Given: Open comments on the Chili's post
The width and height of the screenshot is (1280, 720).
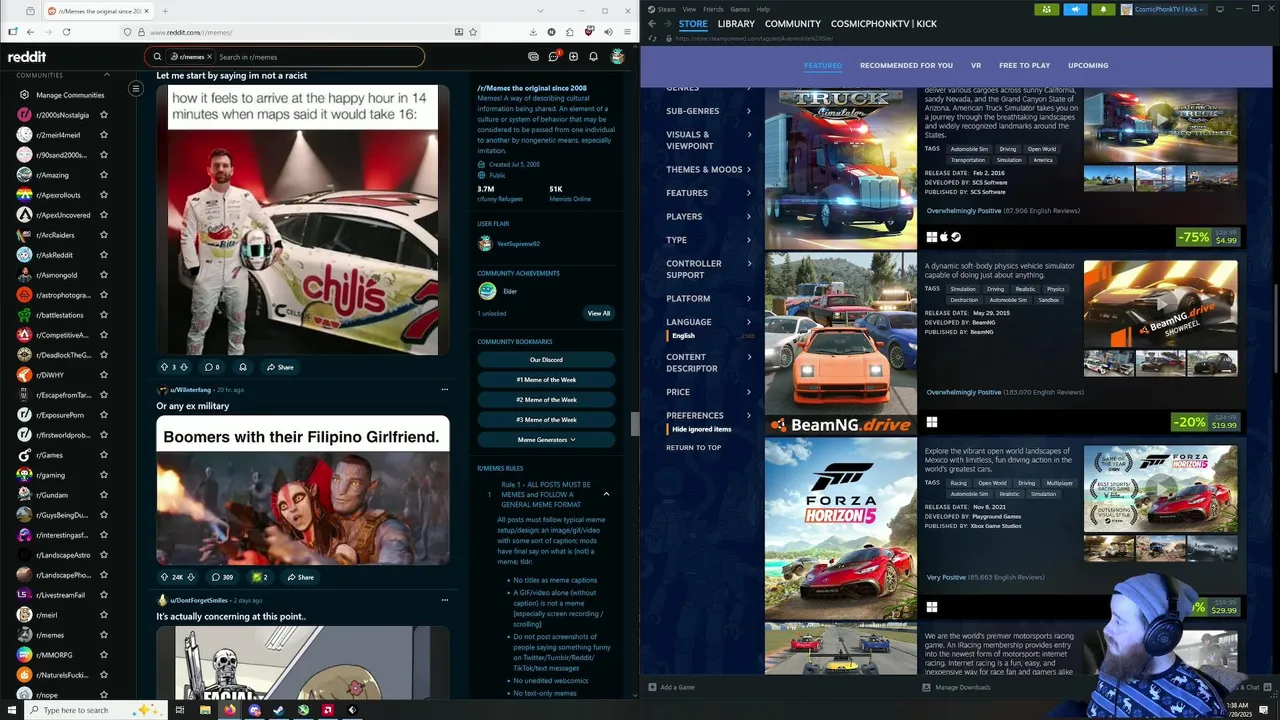Looking at the screenshot, I should [212, 367].
